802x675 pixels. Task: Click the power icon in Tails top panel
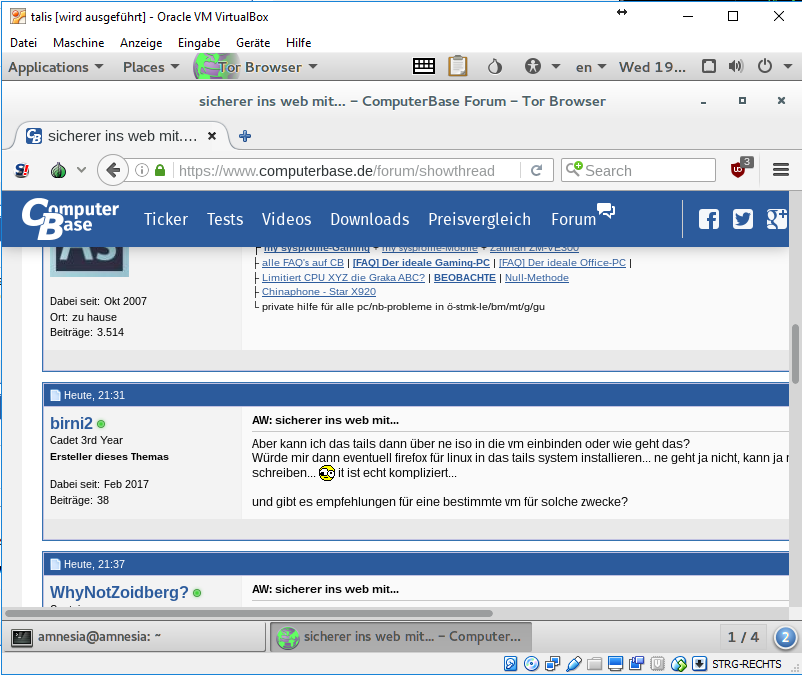click(x=765, y=66)
